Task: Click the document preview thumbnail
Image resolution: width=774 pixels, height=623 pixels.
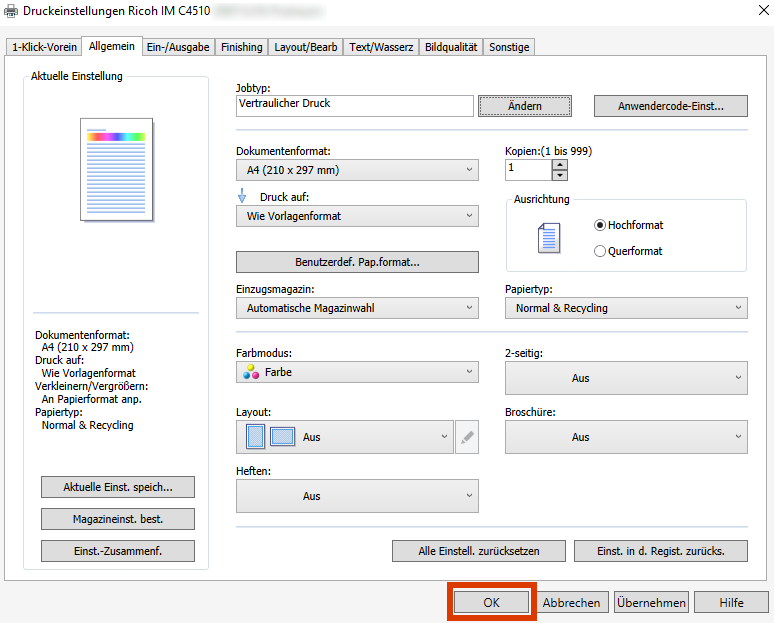Action: [116, 169]
